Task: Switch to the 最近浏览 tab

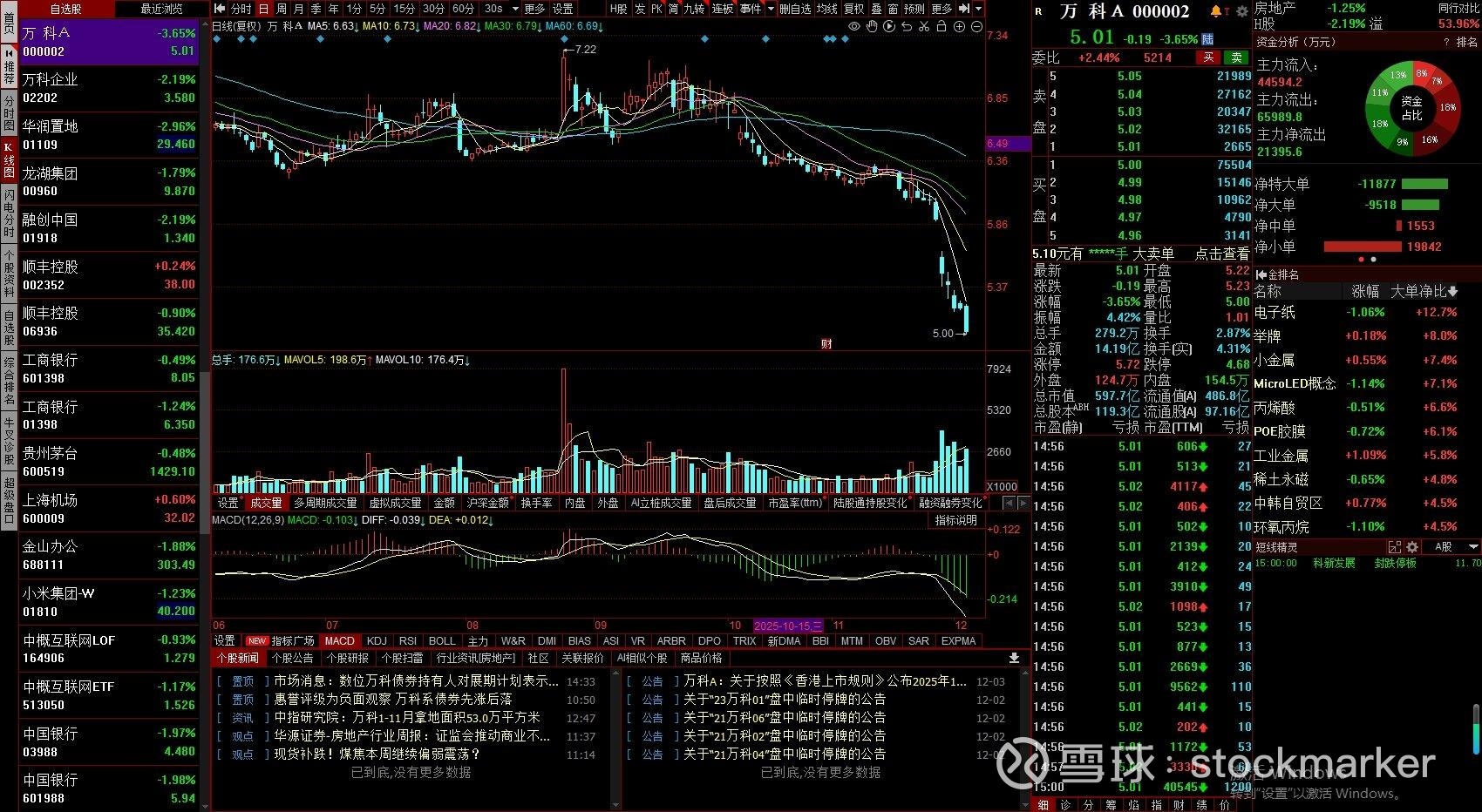Action: [x=161, y=9]
